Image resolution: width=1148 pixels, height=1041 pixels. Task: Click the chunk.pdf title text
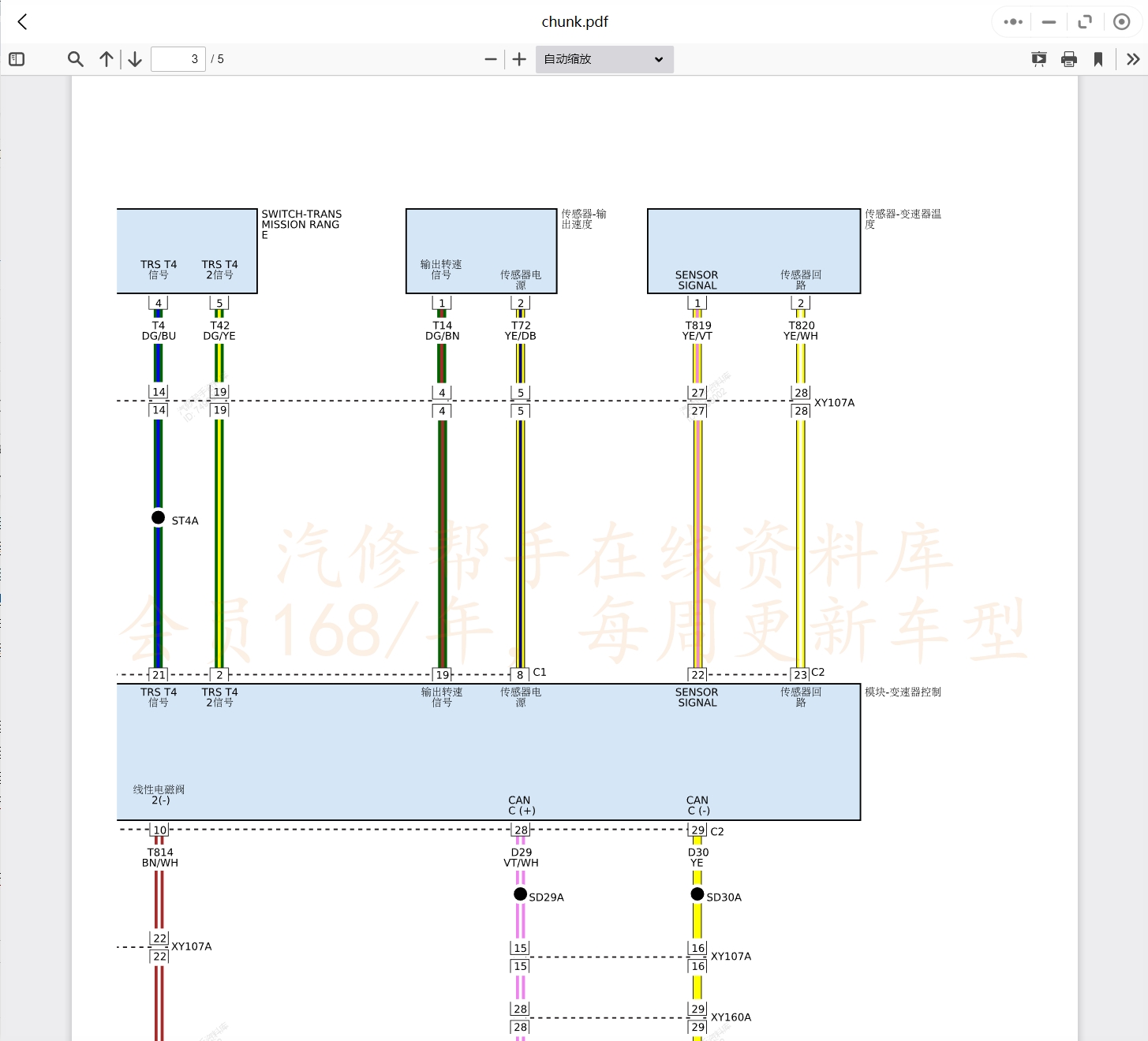pos(574,22)
